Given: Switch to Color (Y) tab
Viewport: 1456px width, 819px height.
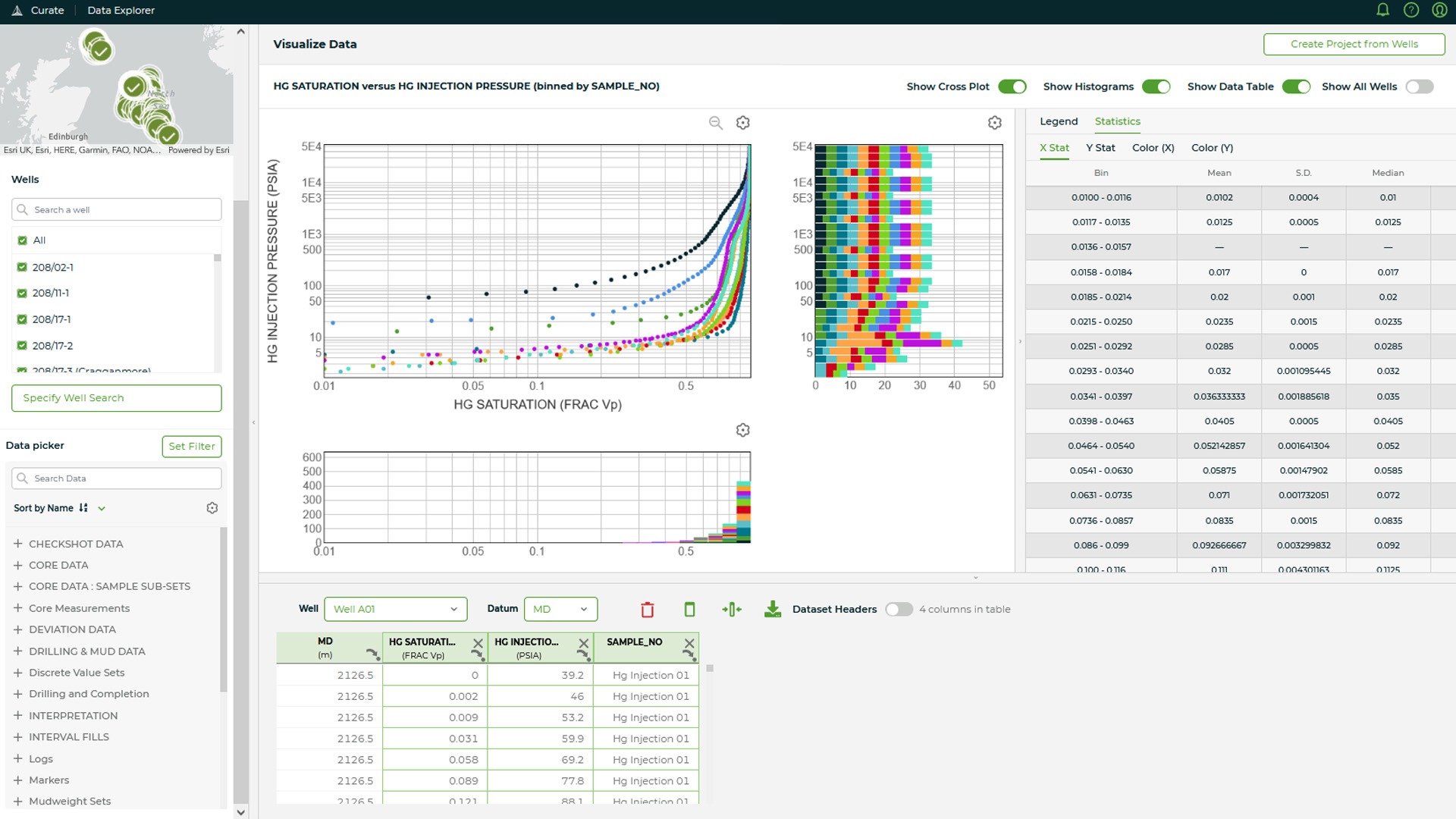Looking at the screenshot, I should coord(1212,148).
